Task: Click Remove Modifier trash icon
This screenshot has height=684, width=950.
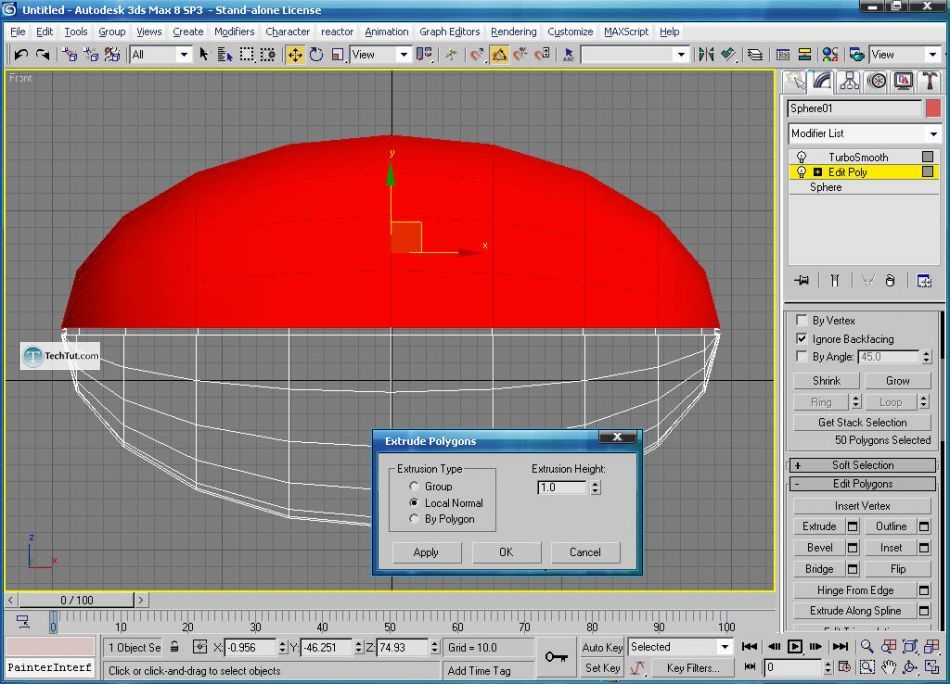Action: (889, 281)
